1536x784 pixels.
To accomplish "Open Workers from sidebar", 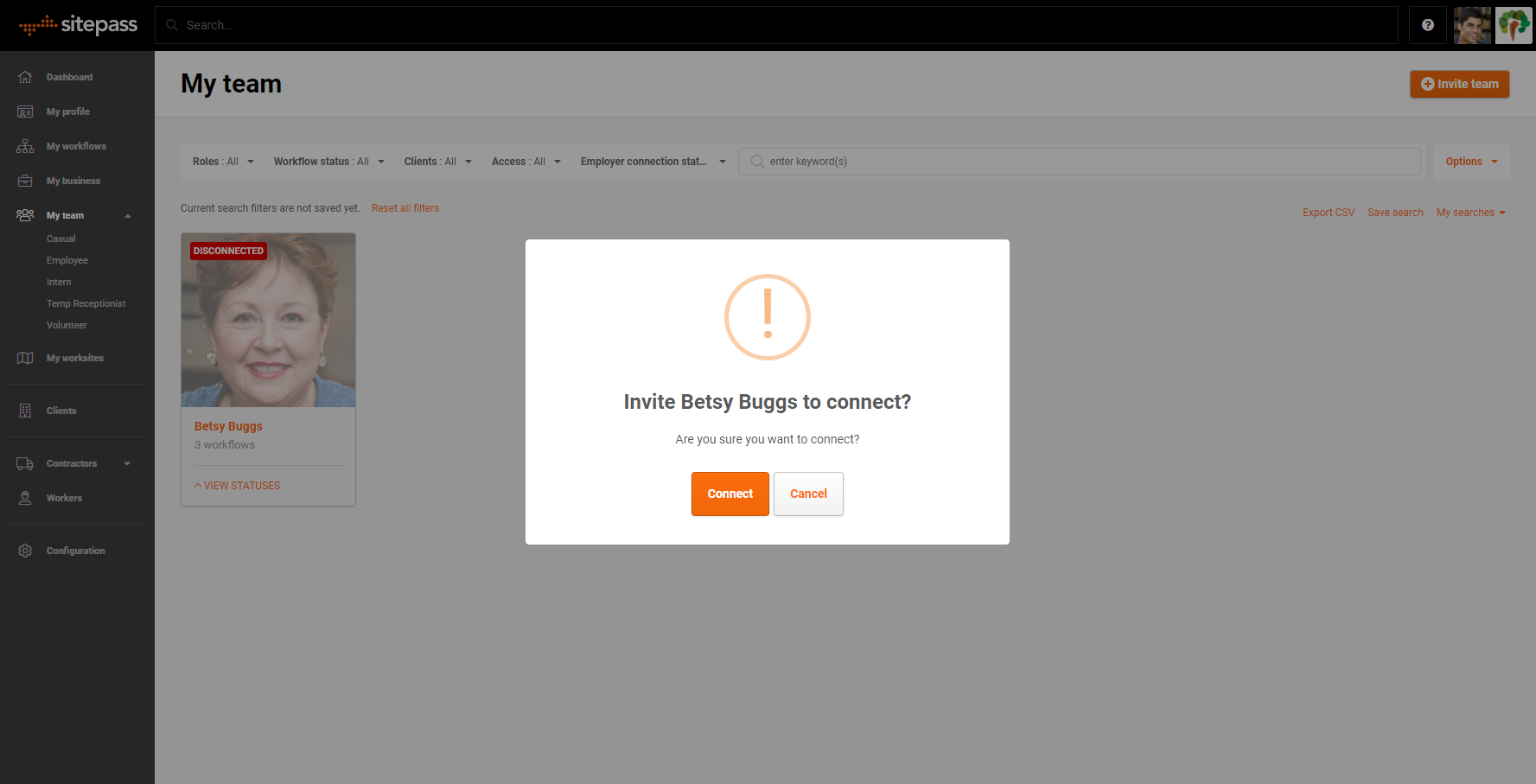I will coord(64,498).
